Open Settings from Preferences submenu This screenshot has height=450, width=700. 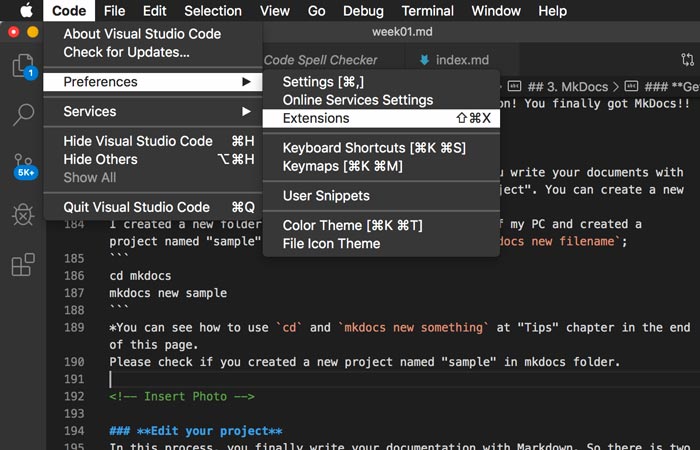[381, 82]
